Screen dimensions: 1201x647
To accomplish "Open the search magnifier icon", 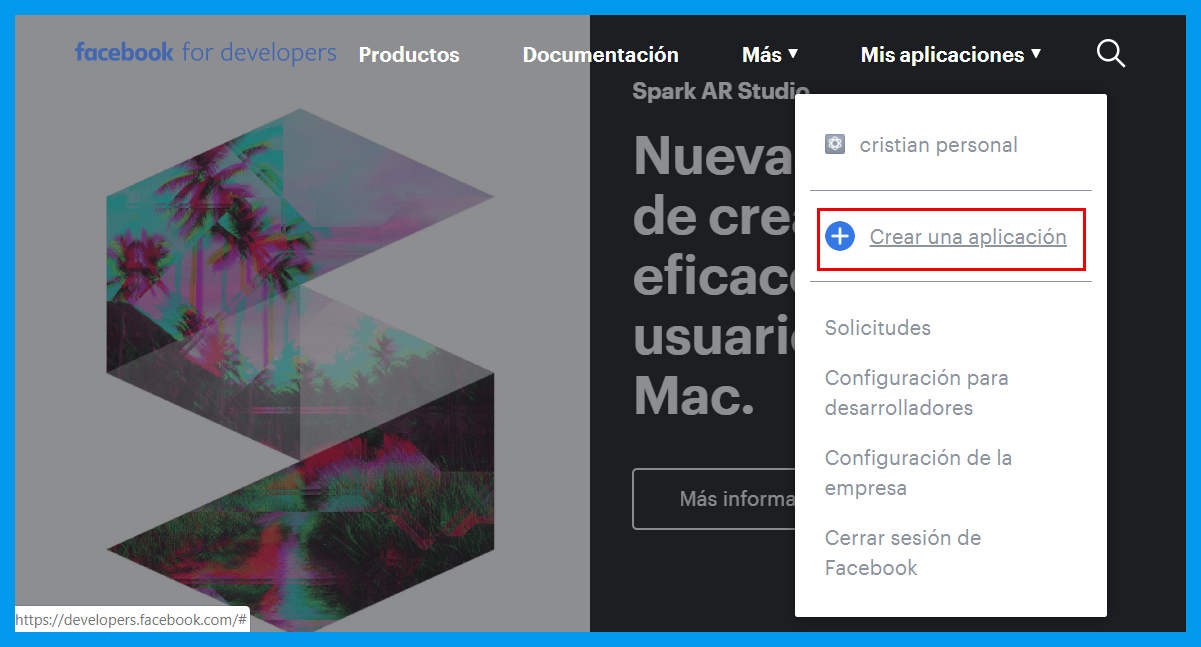I will point(1111,54).
